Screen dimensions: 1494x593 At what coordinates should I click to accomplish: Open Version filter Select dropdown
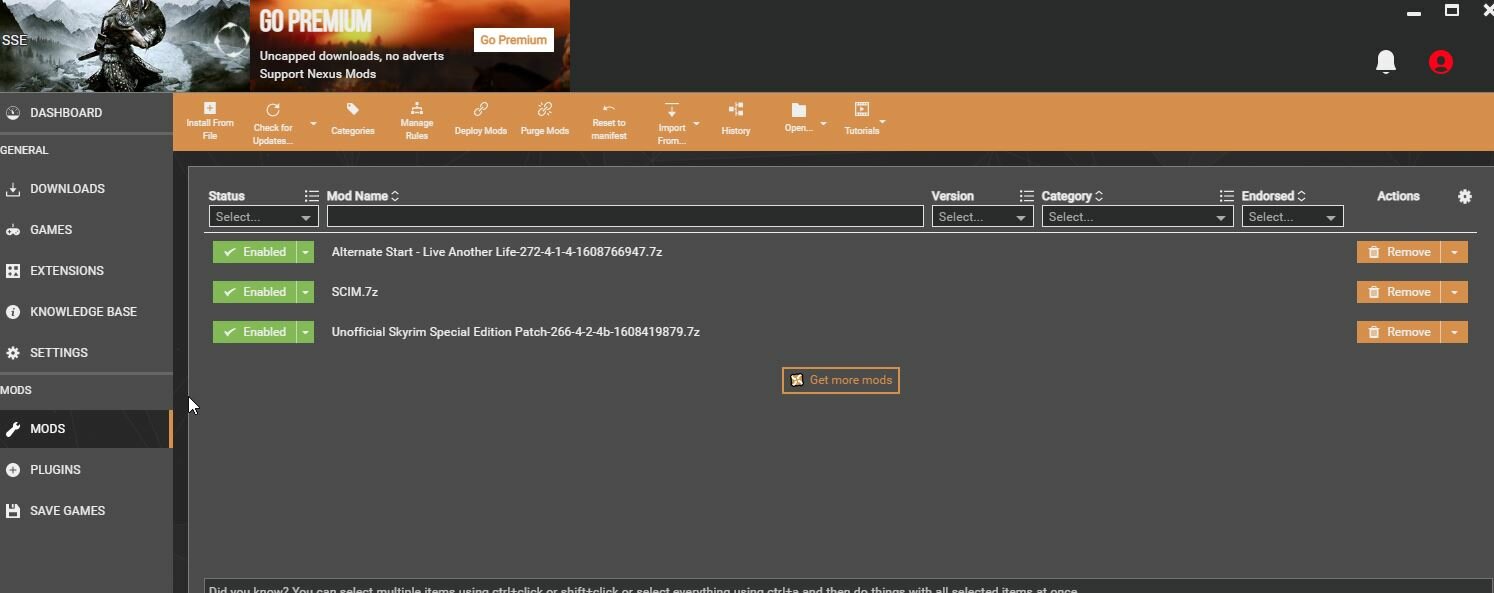[982, 217]
